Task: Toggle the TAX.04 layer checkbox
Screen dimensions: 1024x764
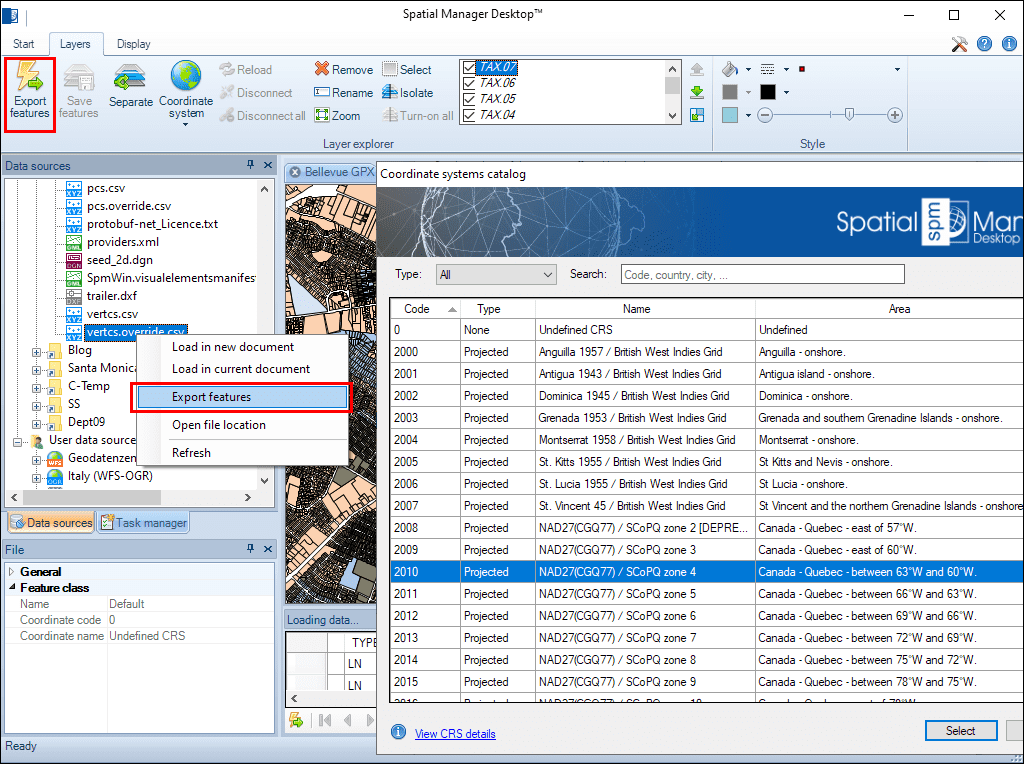Action: 469,116
